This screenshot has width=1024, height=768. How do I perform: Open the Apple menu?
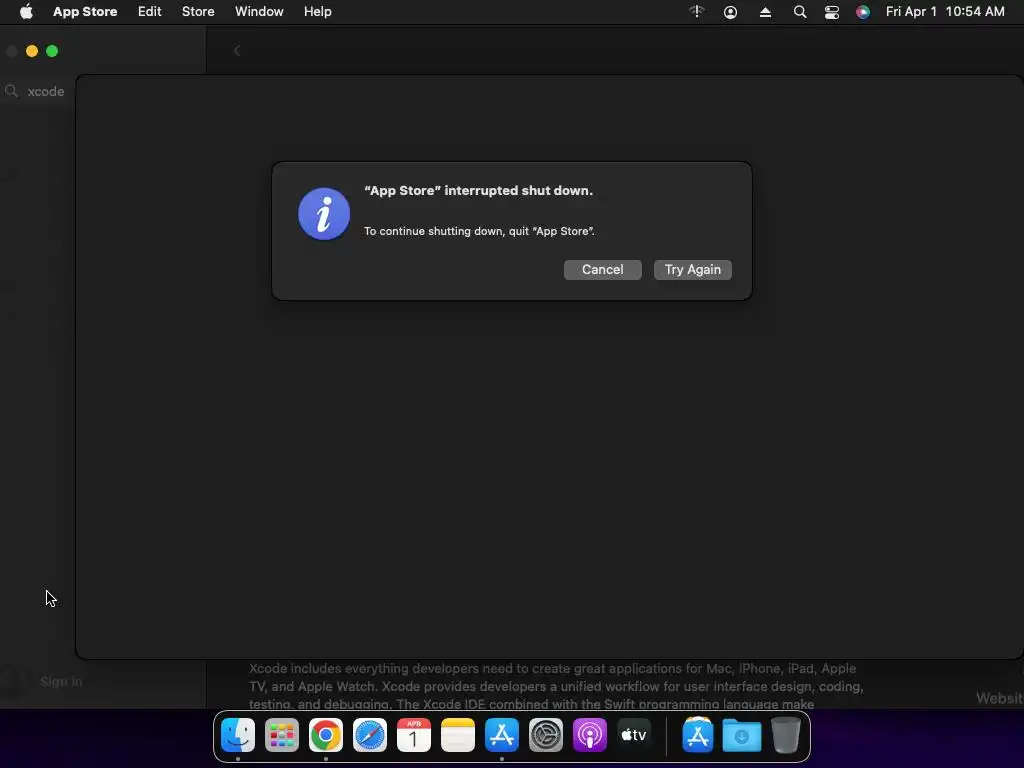(x=26, y=12)
